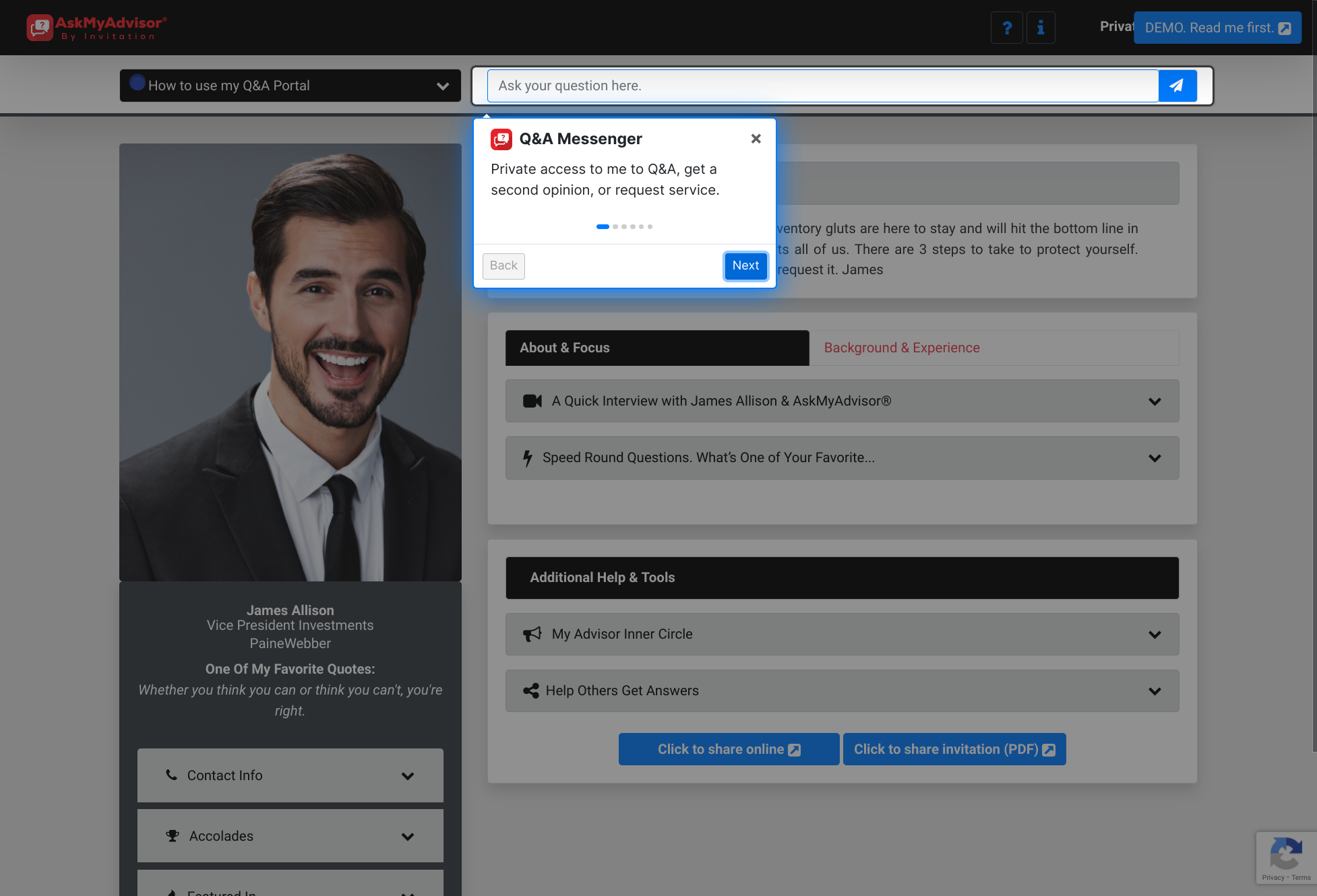The height and width of the screenshot is (896, 1317).
Task: Click Back in Q&A Messenger tour
Action: pos(503,265)
